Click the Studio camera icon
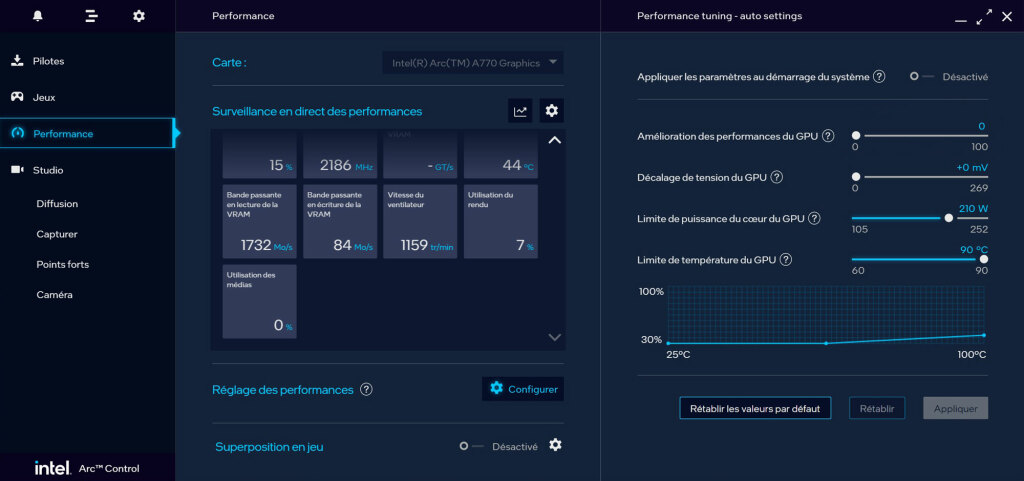This screenshot has height=481, width=1024. point(18,170)
